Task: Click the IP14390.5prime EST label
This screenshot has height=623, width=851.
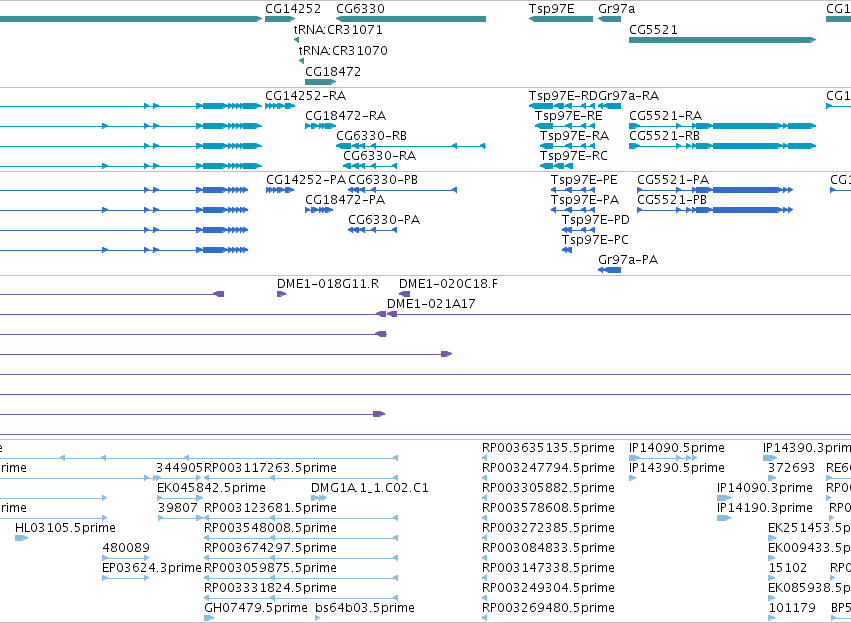Action: (x=677, y=468)
